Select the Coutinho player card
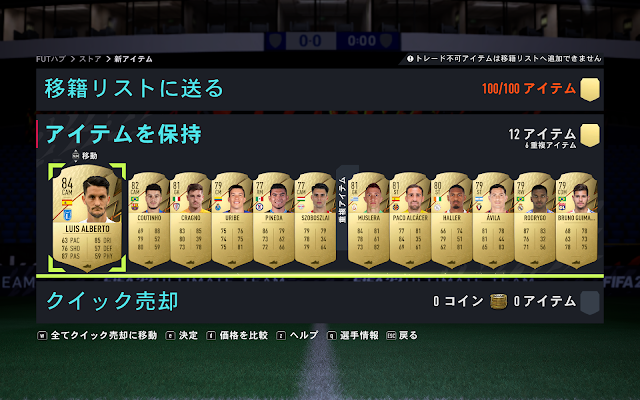640x400 pixels. [149, 220]
